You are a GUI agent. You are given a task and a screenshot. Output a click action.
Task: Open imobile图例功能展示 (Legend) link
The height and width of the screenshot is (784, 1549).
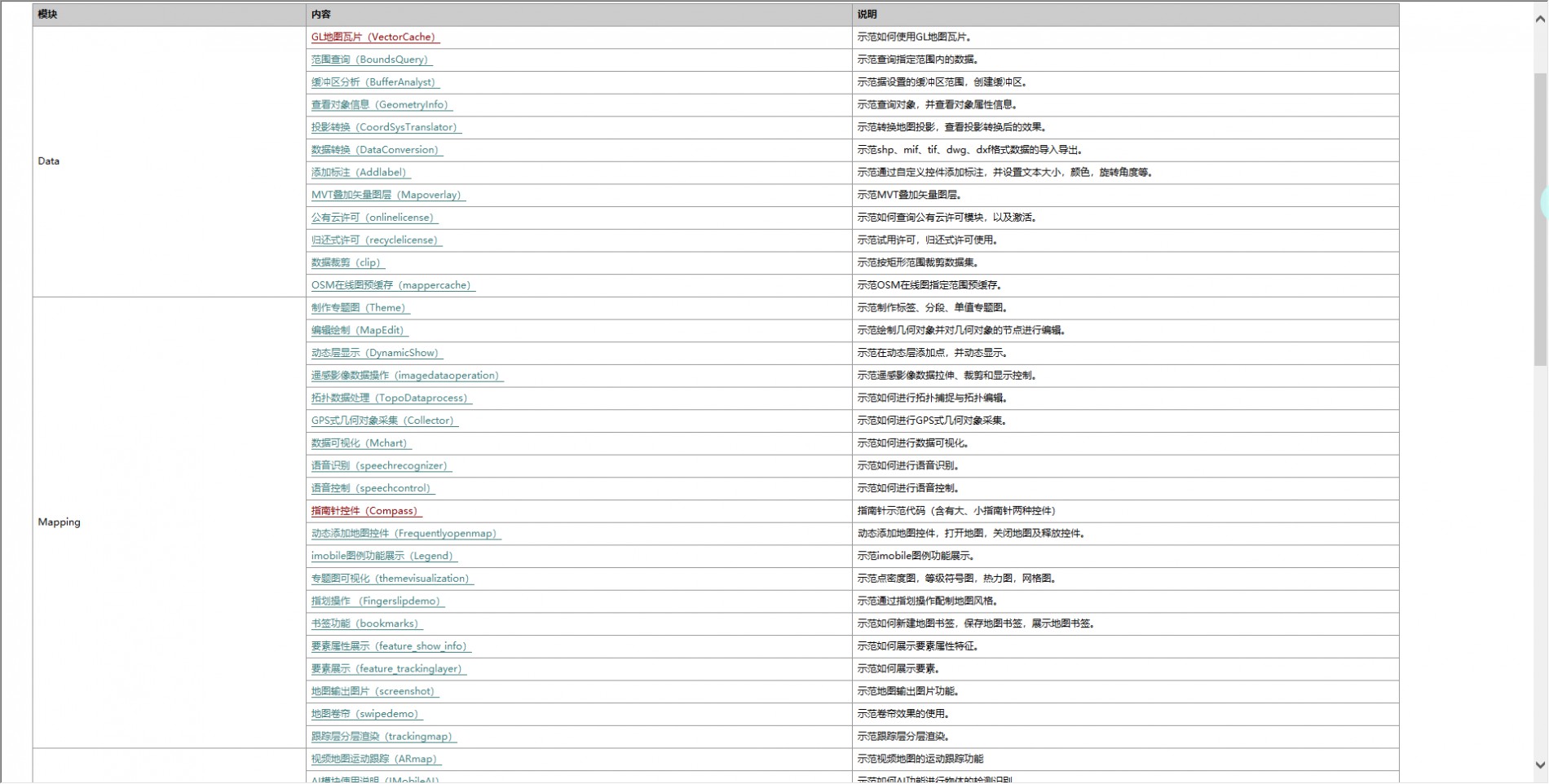tap(383, 556)
